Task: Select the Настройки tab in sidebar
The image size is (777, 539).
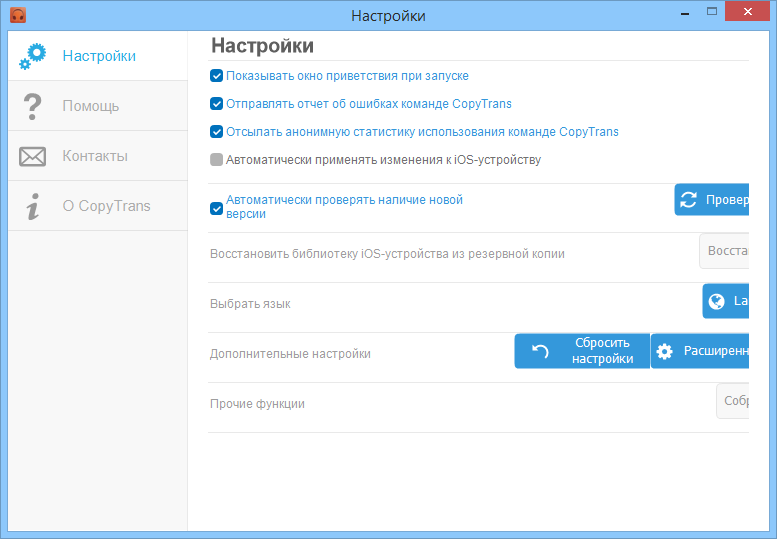Action: 98,56
